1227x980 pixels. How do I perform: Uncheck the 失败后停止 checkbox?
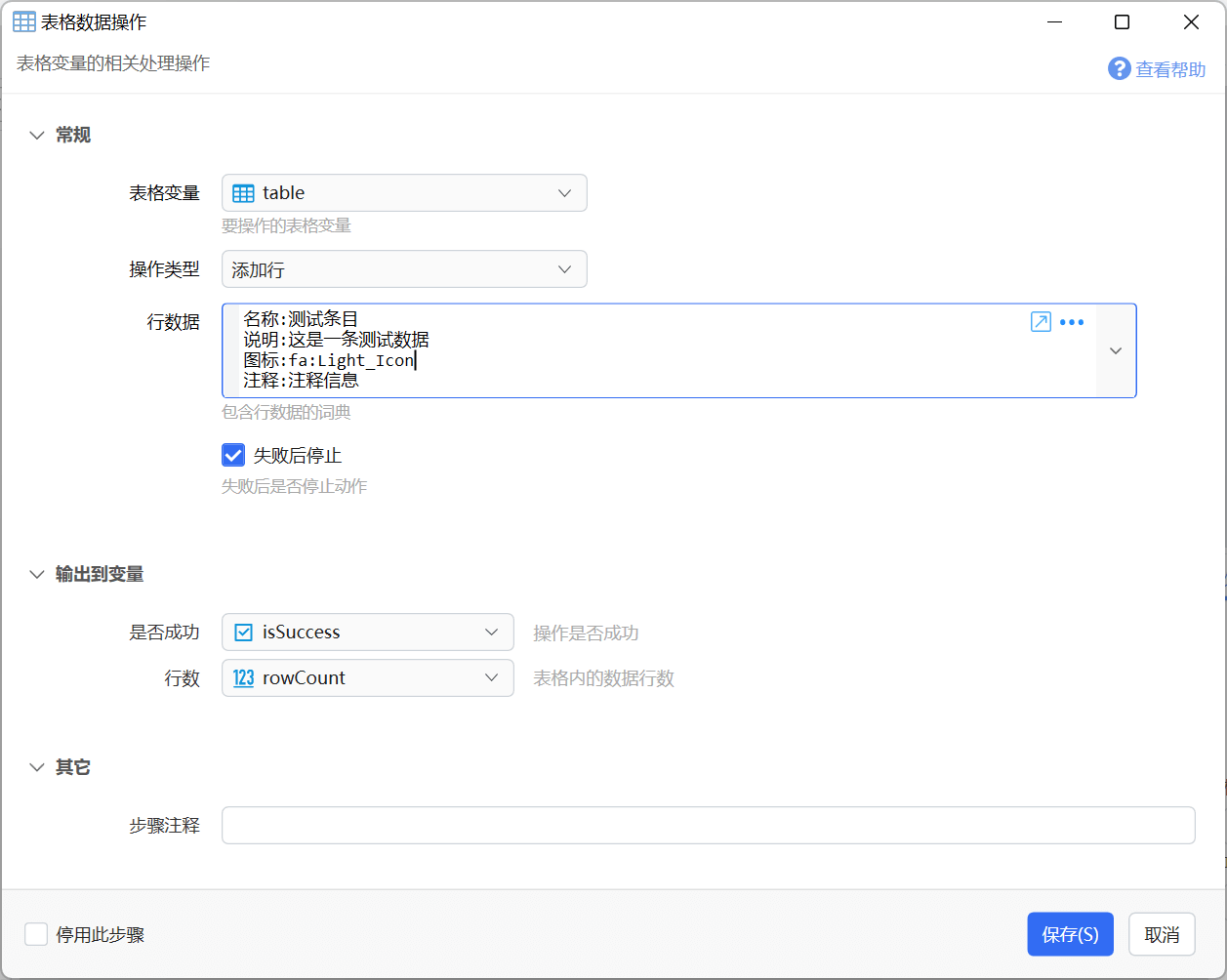233,456
